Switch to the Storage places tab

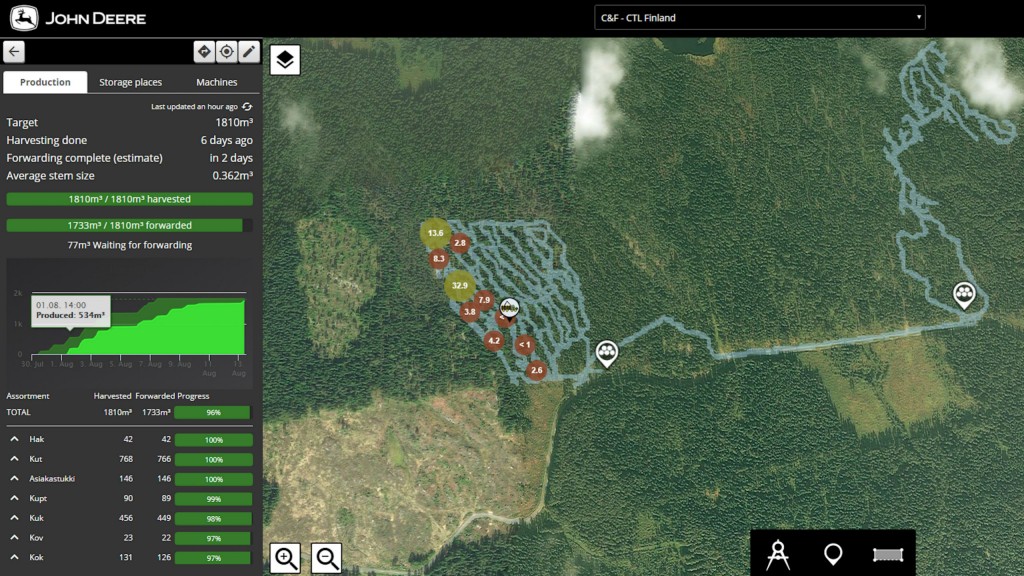(131, 82)
